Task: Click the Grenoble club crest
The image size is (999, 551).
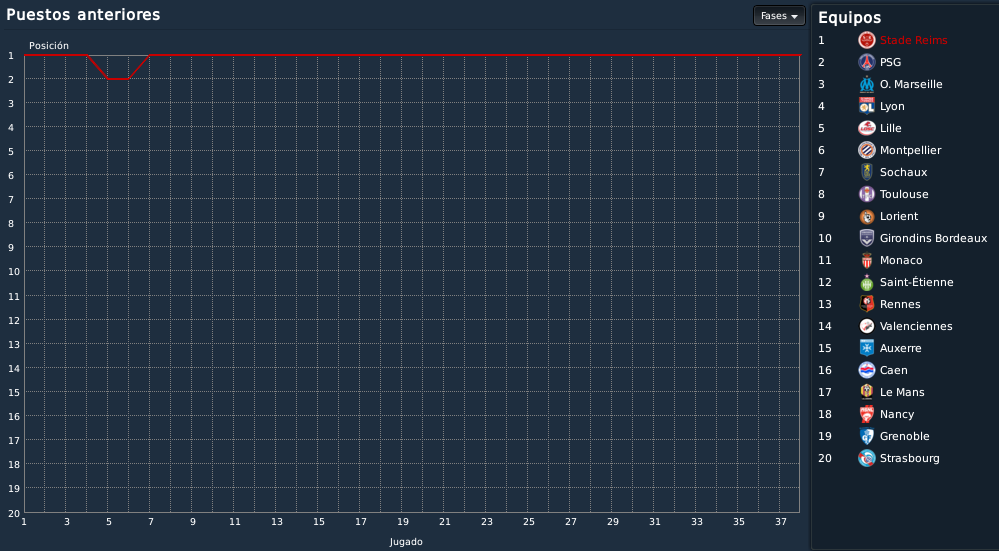Action: pyautogui.click(x=866, y=436)
